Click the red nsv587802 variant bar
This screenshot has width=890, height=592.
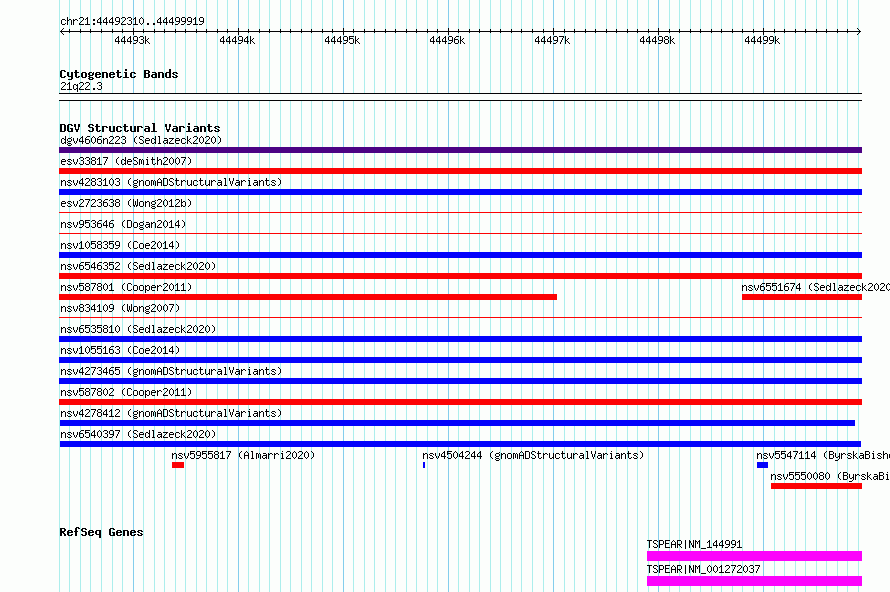460,402
